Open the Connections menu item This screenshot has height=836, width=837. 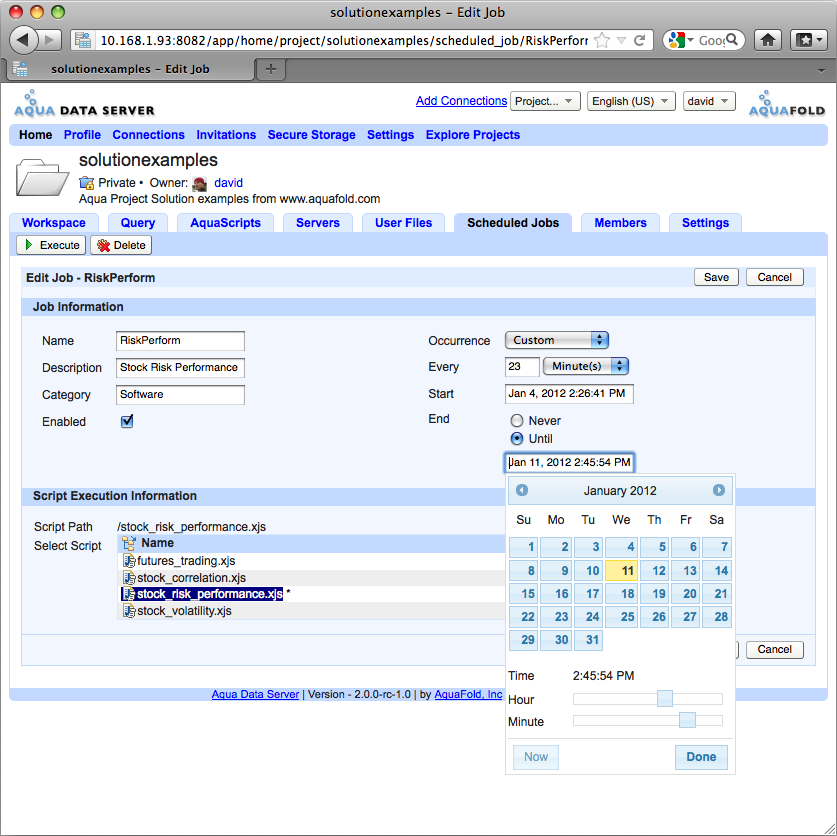pos(148,135)
